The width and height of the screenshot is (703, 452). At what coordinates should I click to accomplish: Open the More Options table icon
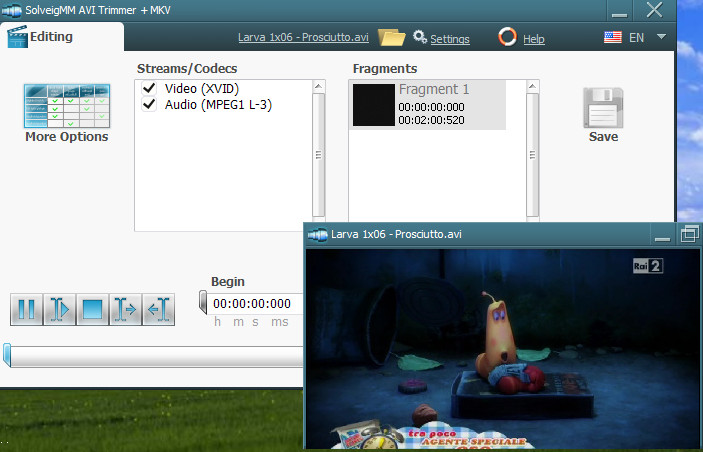(x=67, y=106)
